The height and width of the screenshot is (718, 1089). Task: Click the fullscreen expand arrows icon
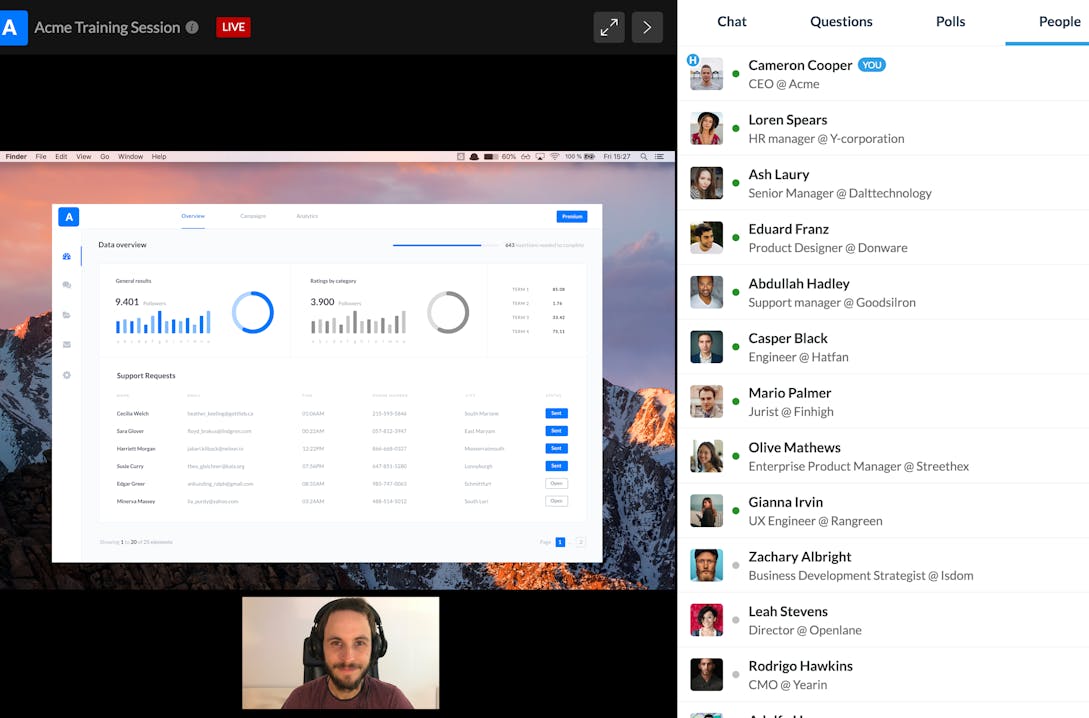click(608, 27)
